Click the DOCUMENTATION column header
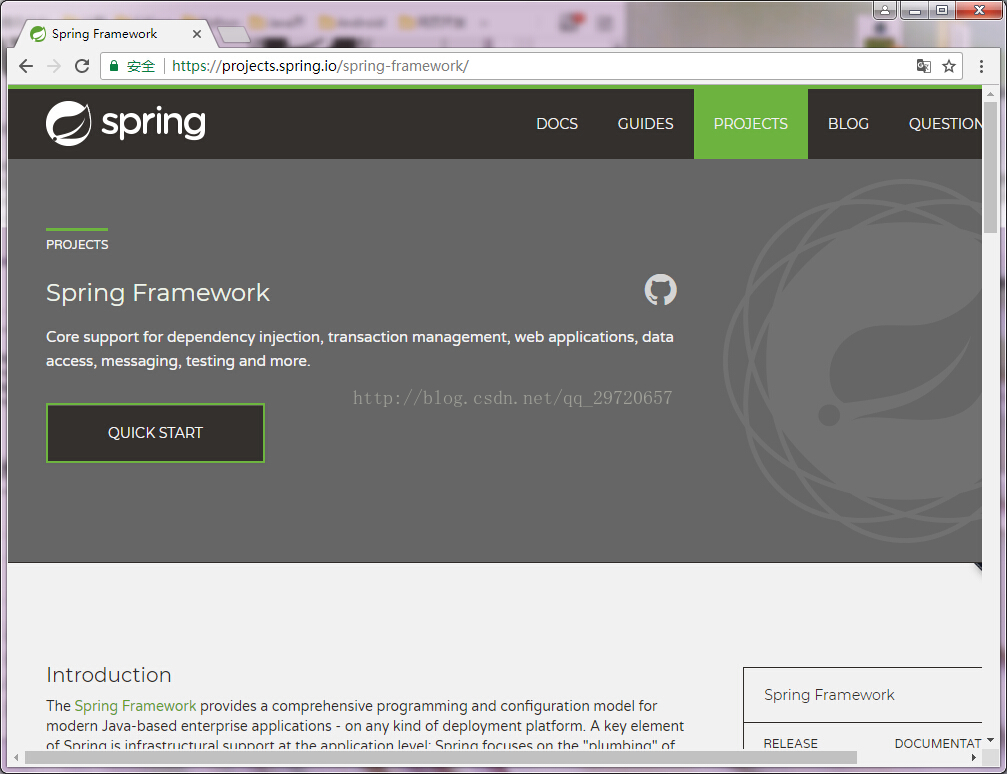The width and height of the screenshot is (1007, 774). [x=938, y=743]
